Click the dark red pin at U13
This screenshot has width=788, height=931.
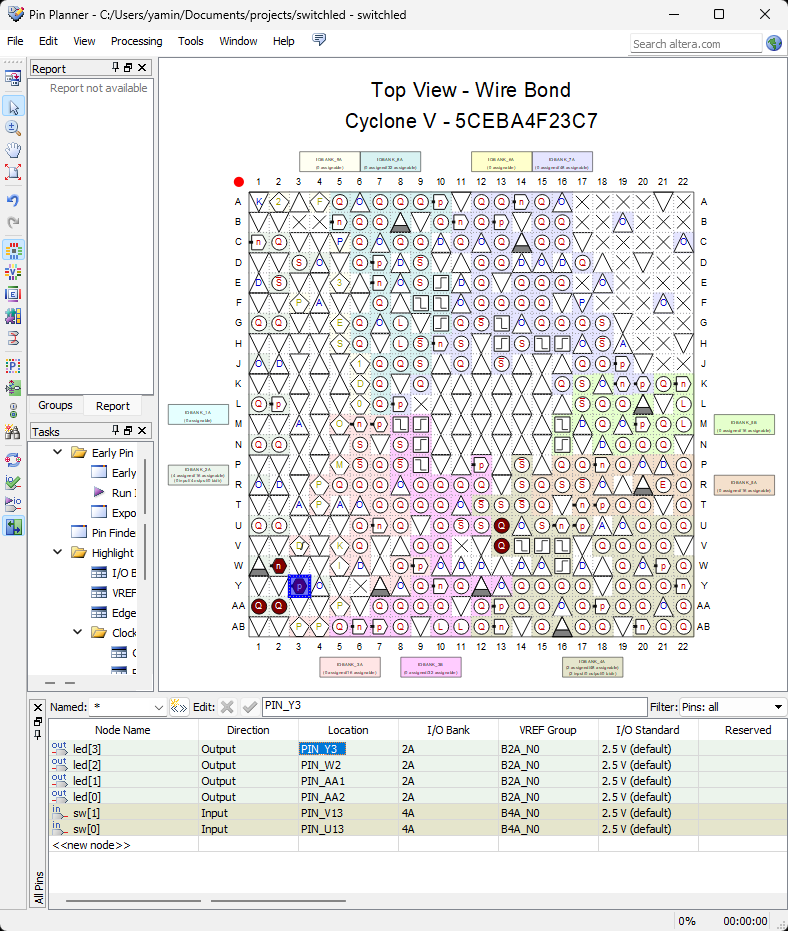pos(502,525)
